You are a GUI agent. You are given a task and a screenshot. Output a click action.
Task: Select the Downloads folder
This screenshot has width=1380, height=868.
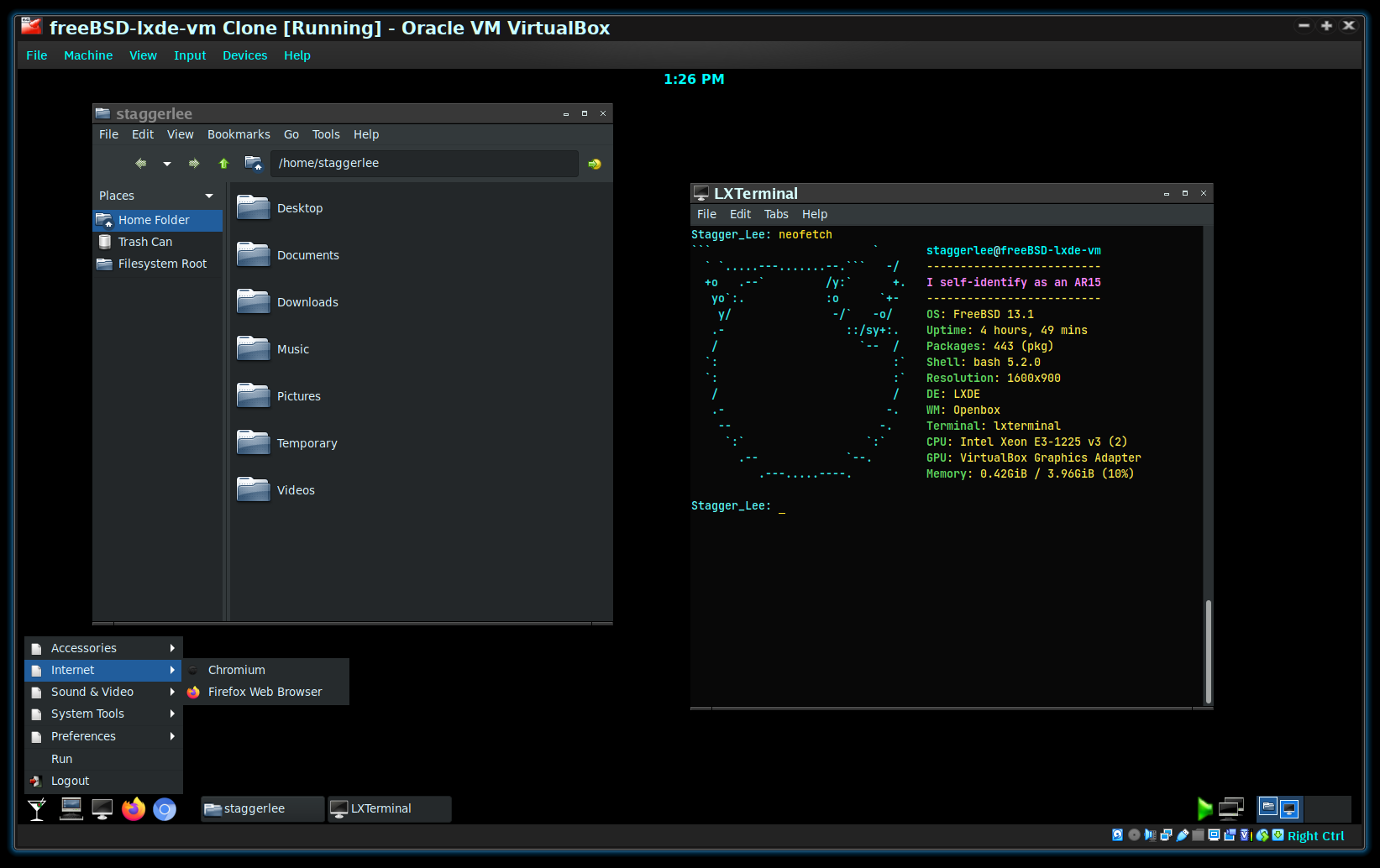pos(287,301)
